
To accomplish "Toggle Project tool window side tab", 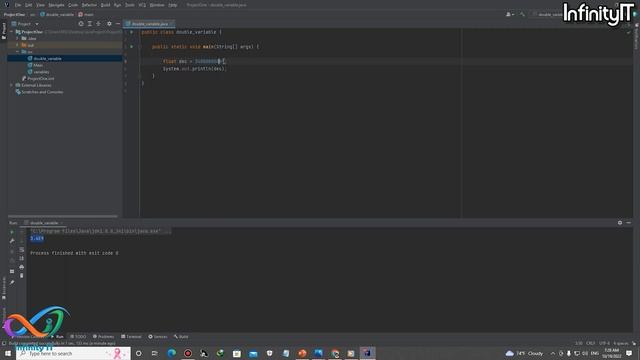I will 4,31.
